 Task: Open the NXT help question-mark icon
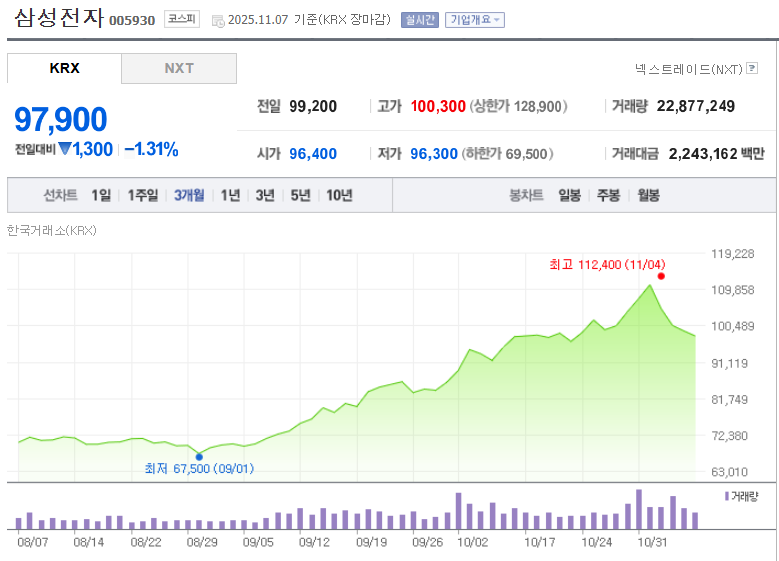click(752, 68)
